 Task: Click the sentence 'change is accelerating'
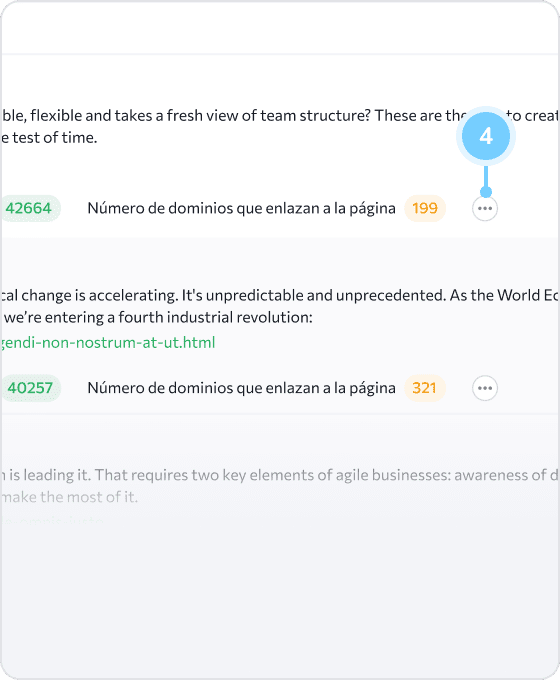[89, 295]
